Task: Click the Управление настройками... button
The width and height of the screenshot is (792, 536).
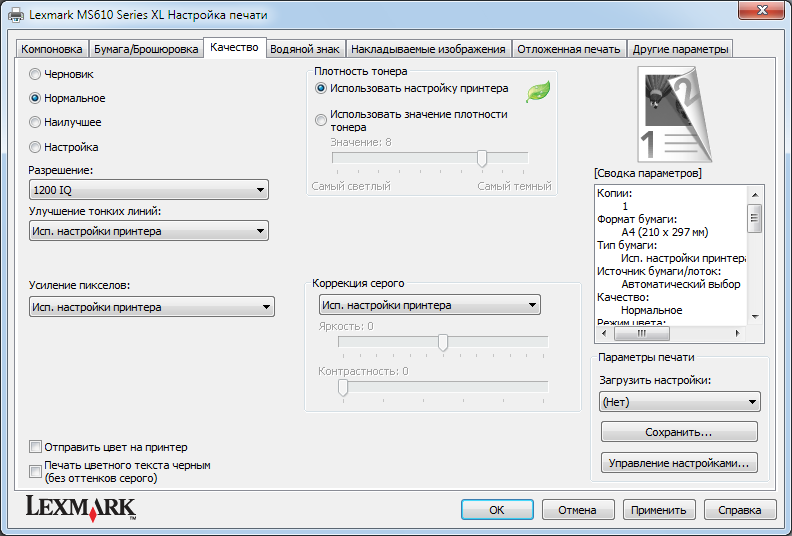Action: [x=679, y=463]
